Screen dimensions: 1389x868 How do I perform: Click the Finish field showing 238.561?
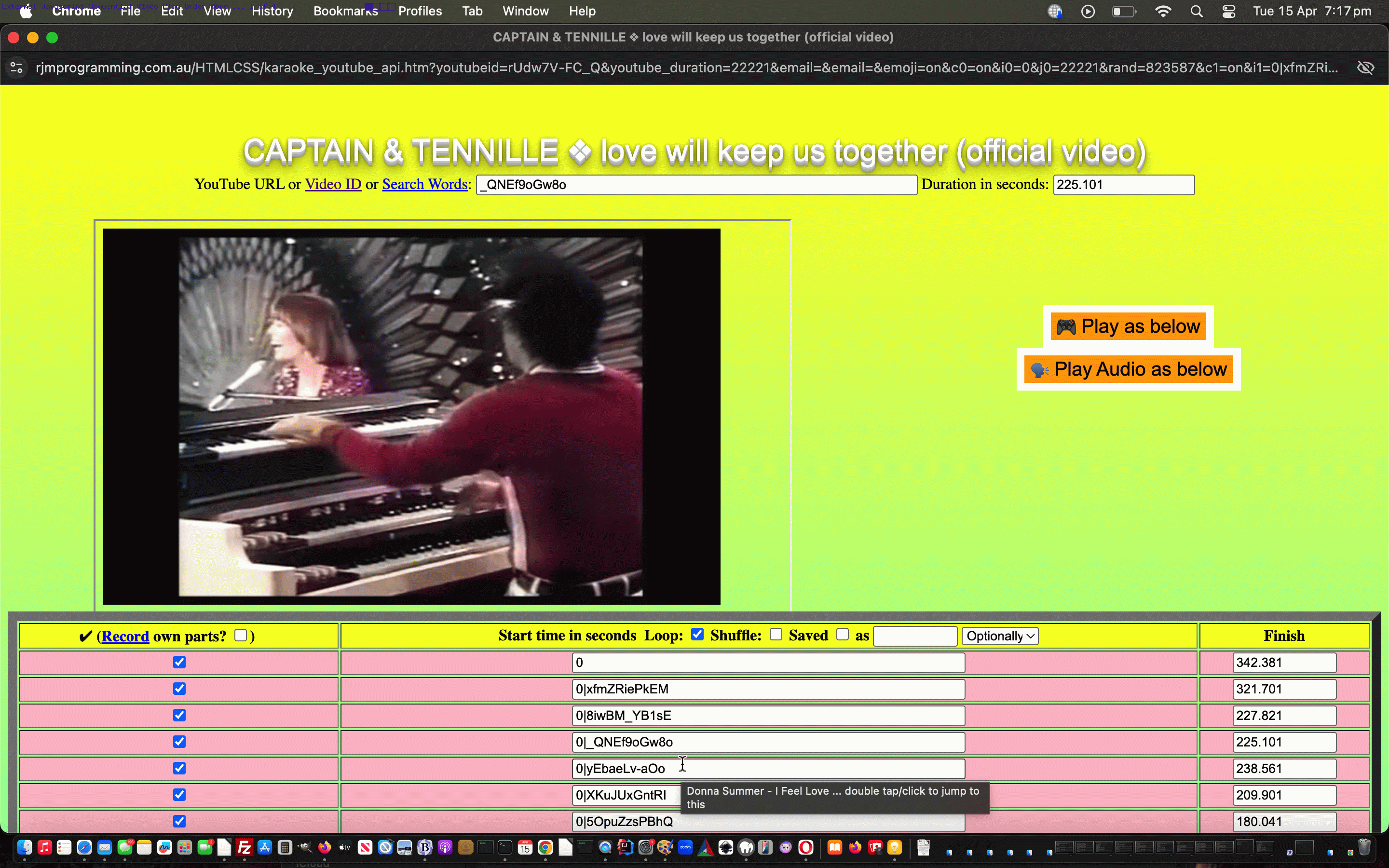(x=1284, y=769)
